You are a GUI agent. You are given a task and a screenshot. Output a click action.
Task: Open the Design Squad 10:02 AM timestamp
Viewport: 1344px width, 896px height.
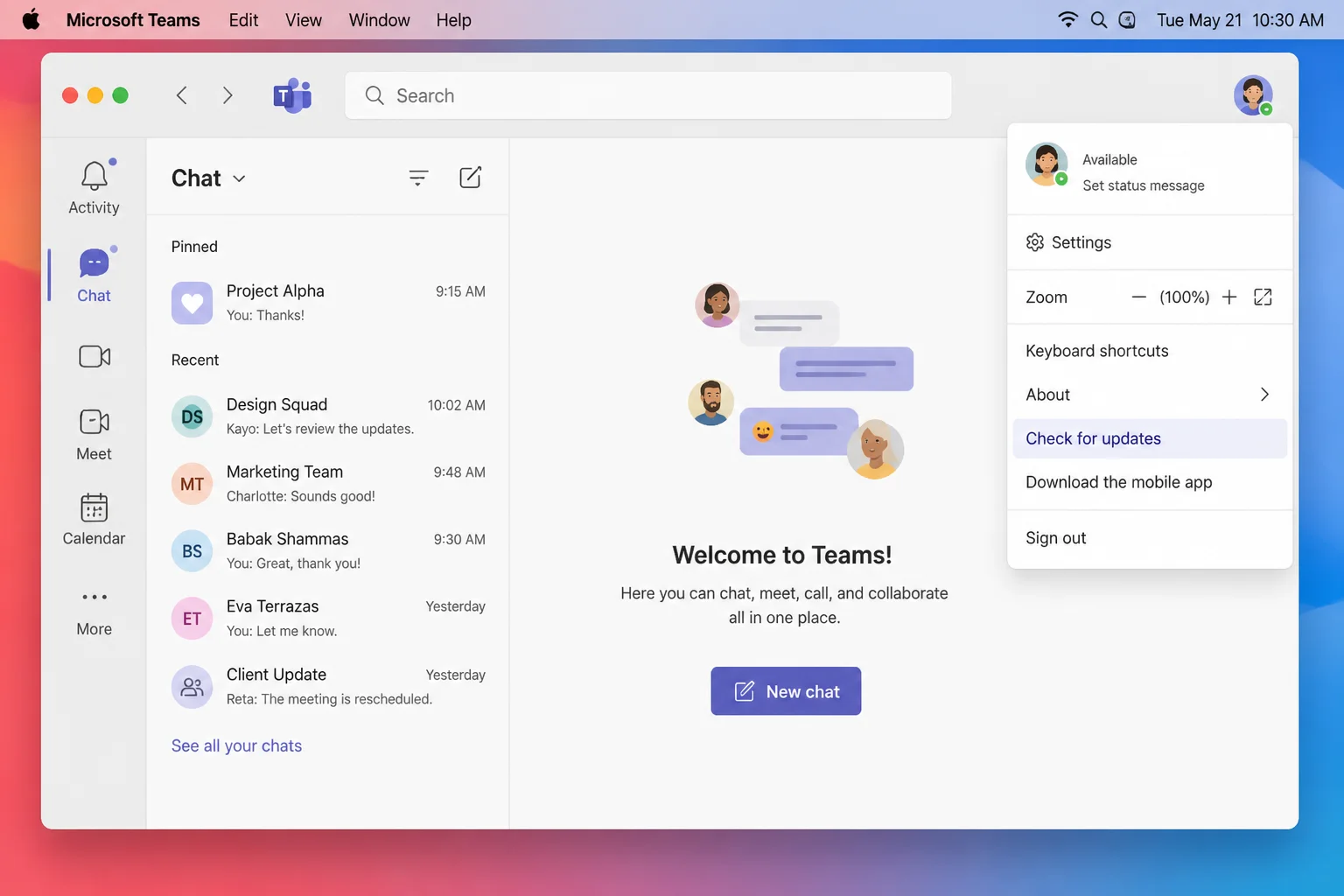click(x=456, y=405)
